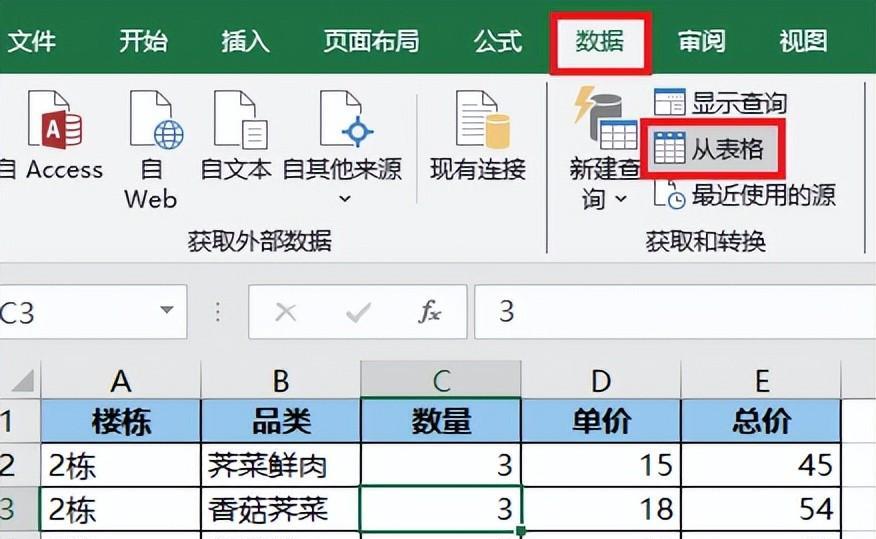Click the select-all corner triangle

point(23,381)
